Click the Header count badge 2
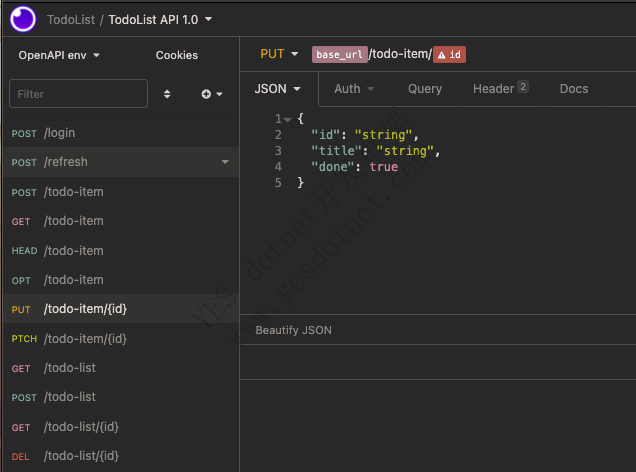 (523, 87)
